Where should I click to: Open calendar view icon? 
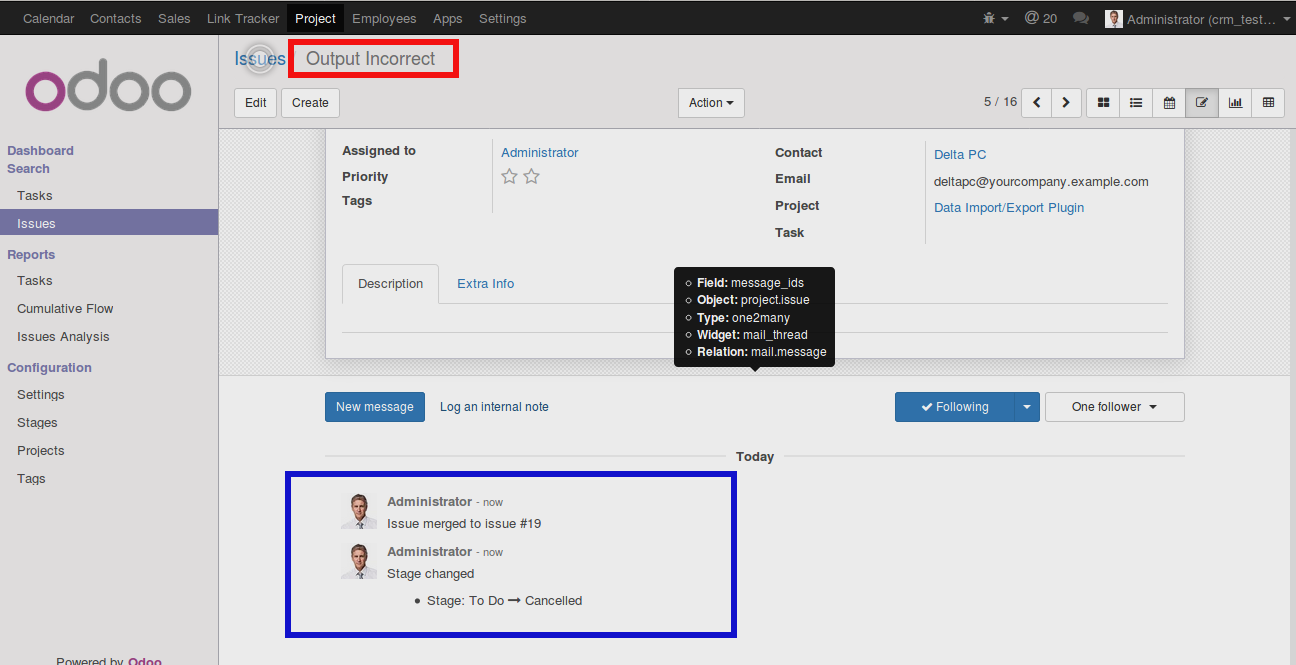point(1169,102)
